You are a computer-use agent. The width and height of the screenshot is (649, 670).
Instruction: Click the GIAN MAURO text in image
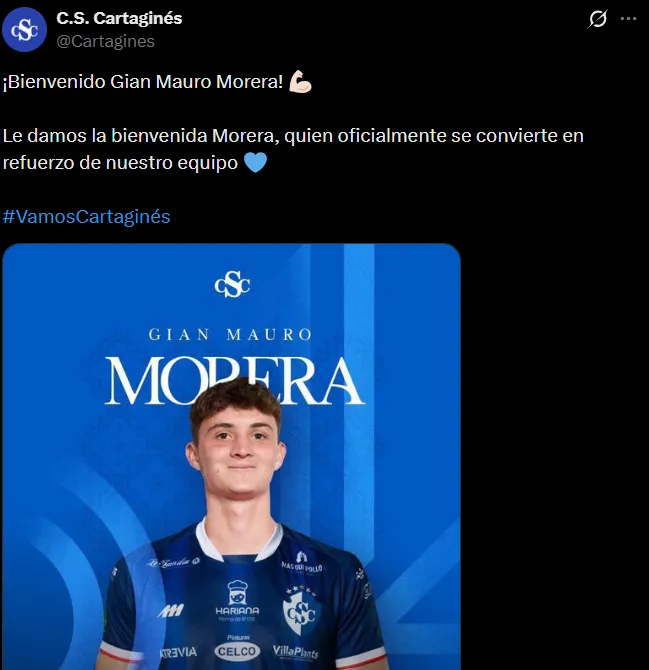230,335
